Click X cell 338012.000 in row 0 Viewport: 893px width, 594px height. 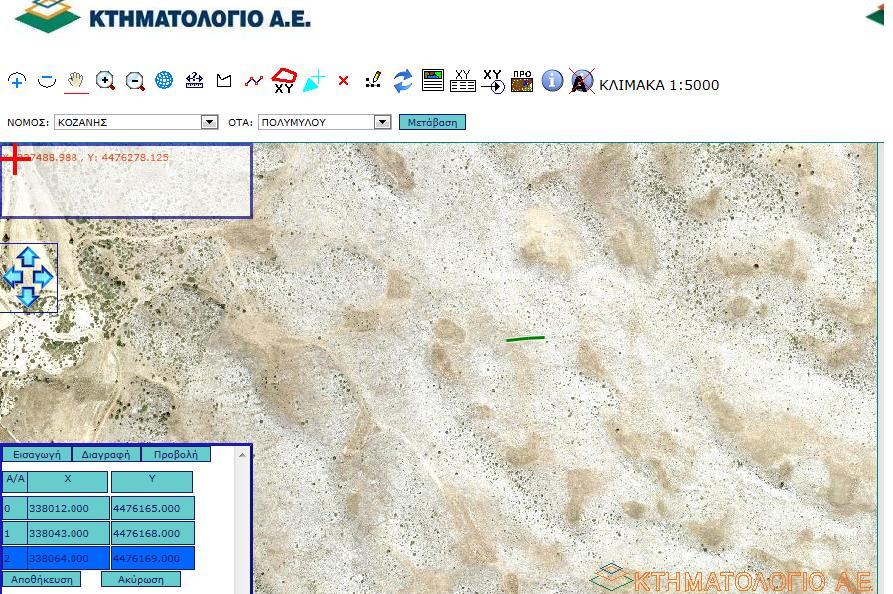pyautogui.click(x=68, y=508)
